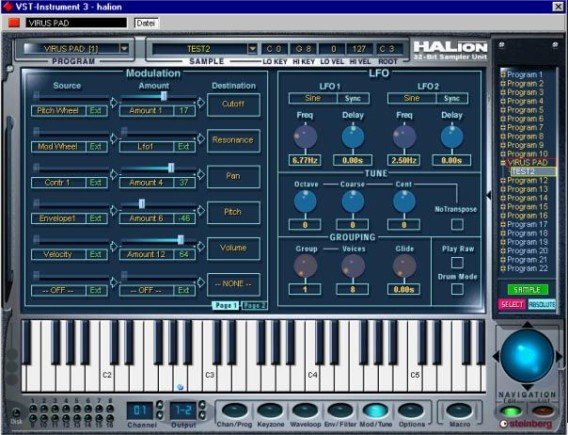The image size is (568, 435).
Task: Open the Env/Filter page button
Action: pyautogui.click(x=340, y=411)
